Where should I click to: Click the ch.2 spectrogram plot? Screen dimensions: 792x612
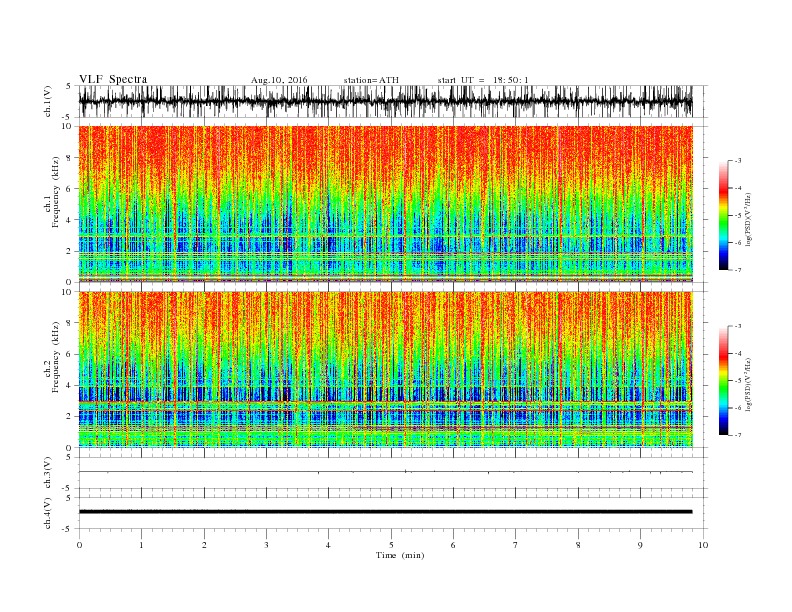tap(385, 369)
